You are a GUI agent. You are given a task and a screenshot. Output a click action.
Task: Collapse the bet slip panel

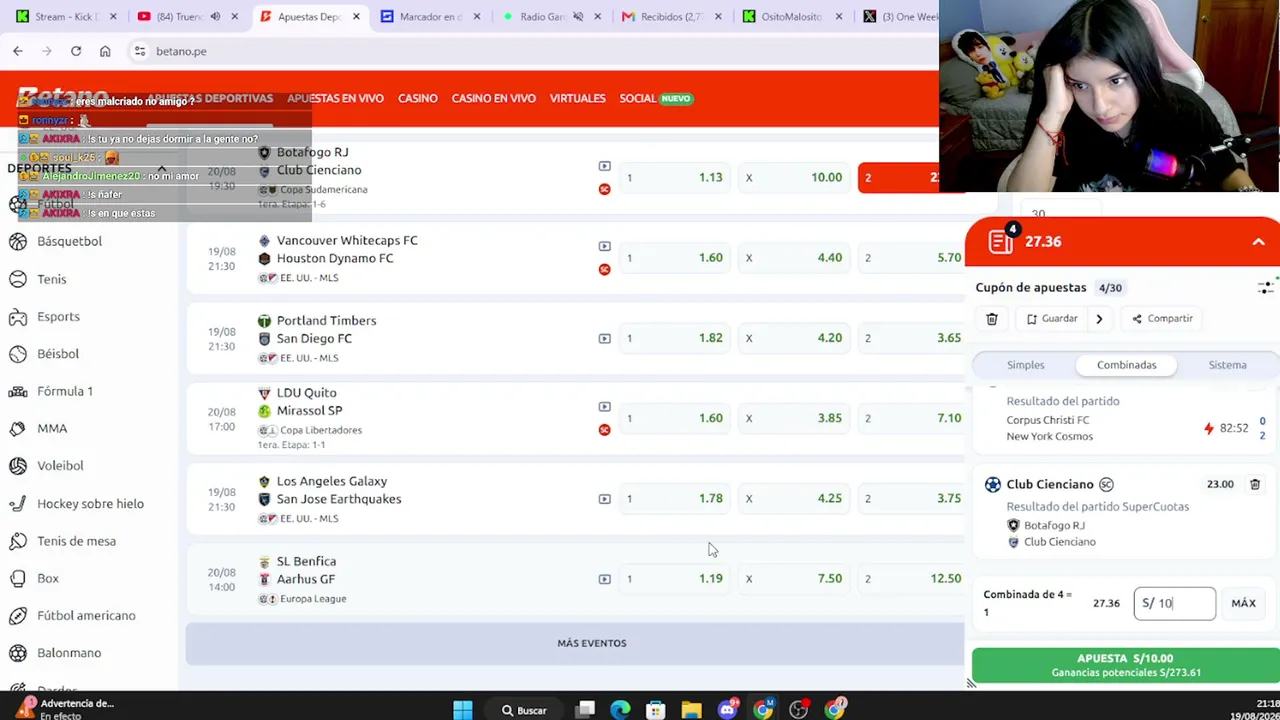point(1258,242)
